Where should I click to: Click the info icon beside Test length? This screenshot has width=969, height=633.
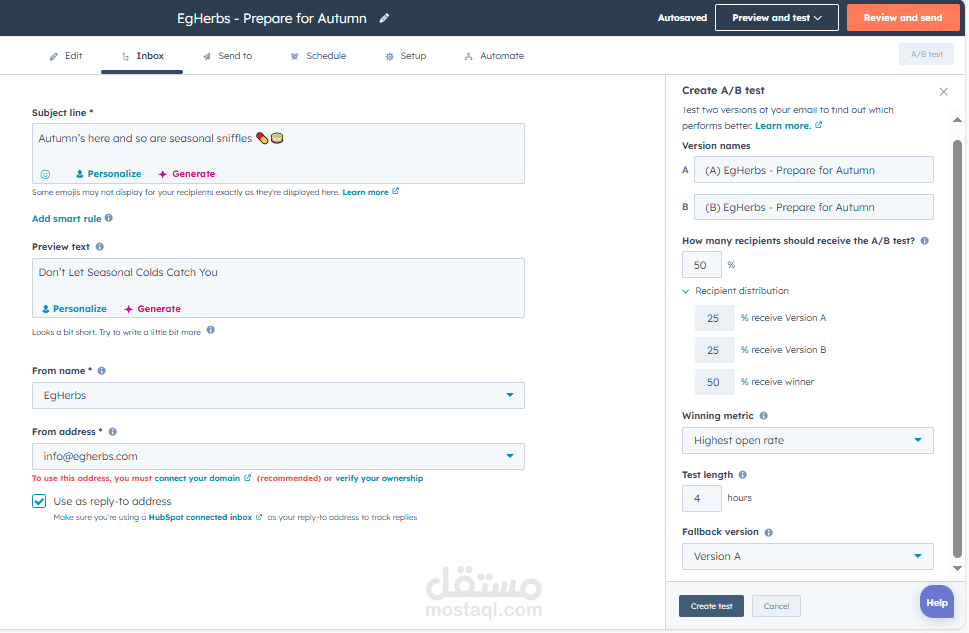tap(743, 475)
